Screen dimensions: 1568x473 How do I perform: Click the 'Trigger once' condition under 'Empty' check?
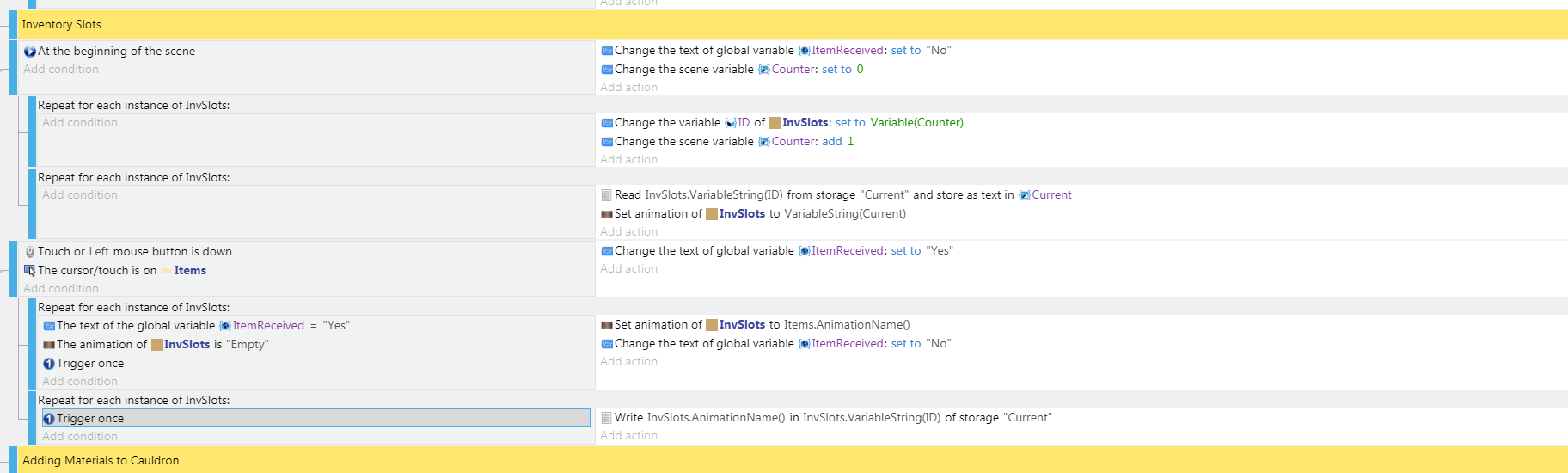pos(83,364)
